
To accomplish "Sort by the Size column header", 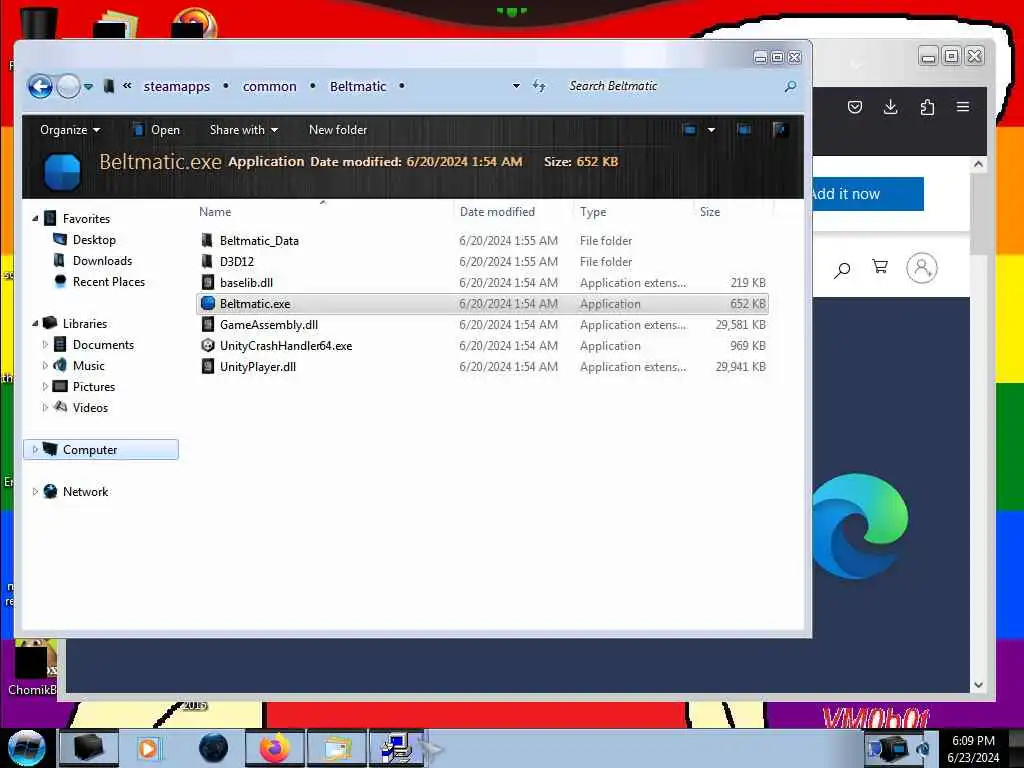I will point(710,212).
